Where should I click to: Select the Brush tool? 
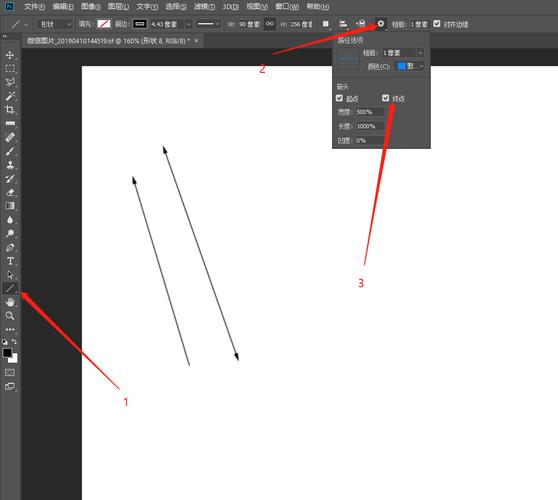click(10, 151)
